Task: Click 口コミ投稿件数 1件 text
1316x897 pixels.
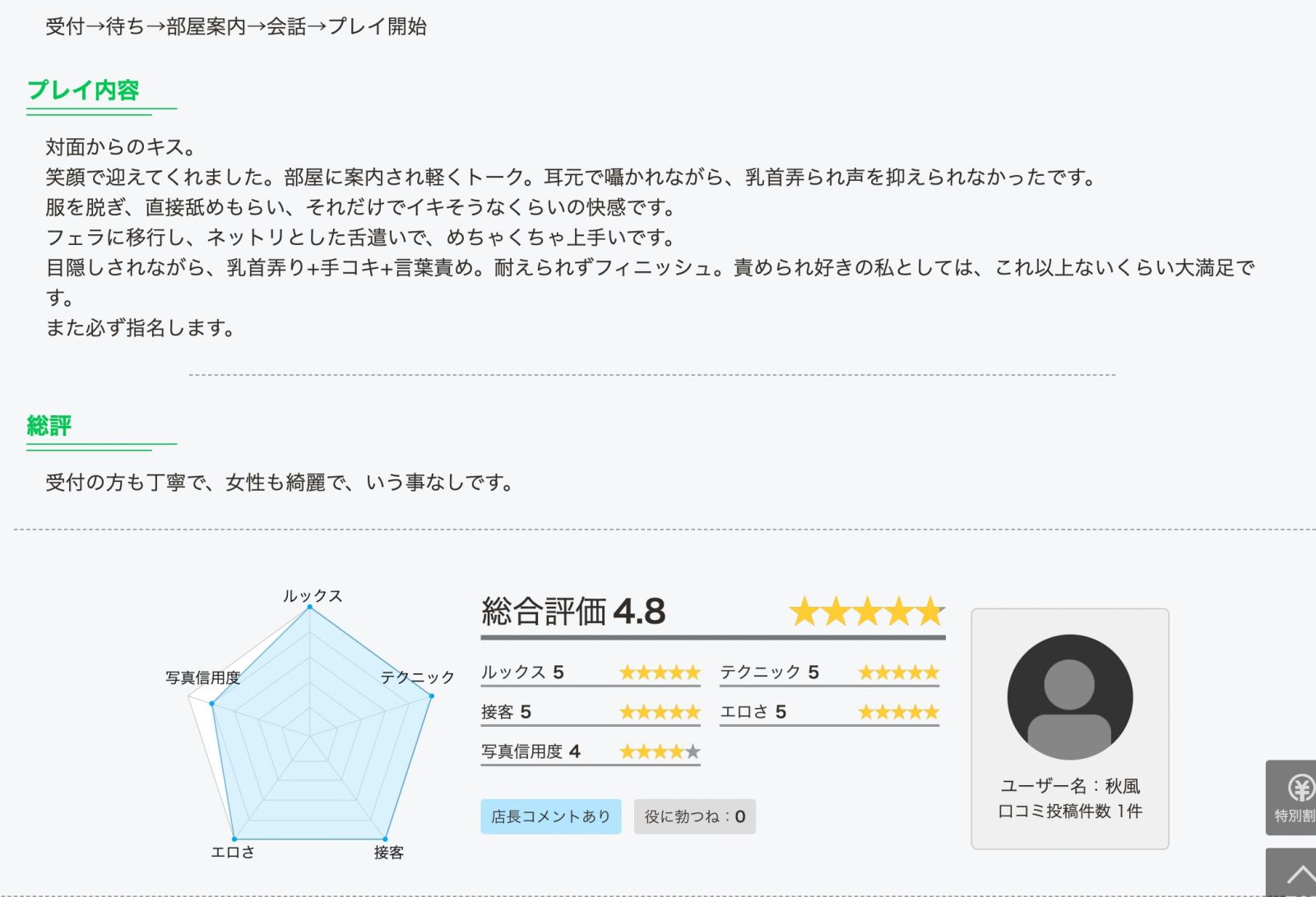Action: click(1070, 811)
